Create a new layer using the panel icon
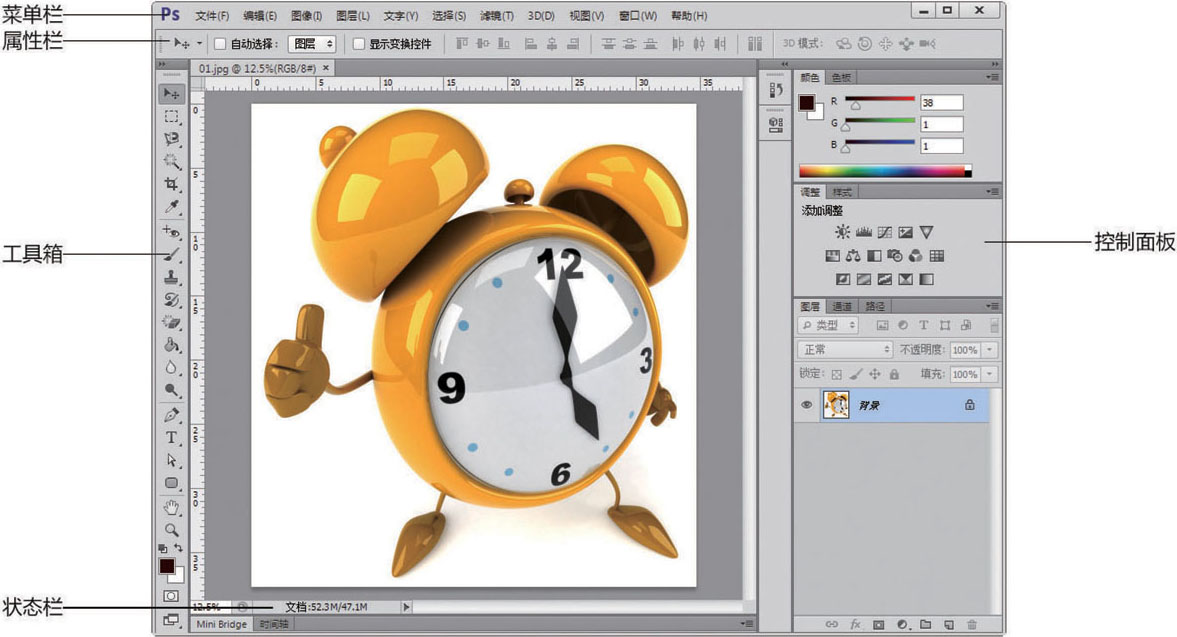The height and width of the screenshot is (637, 1177). (949, 625)
